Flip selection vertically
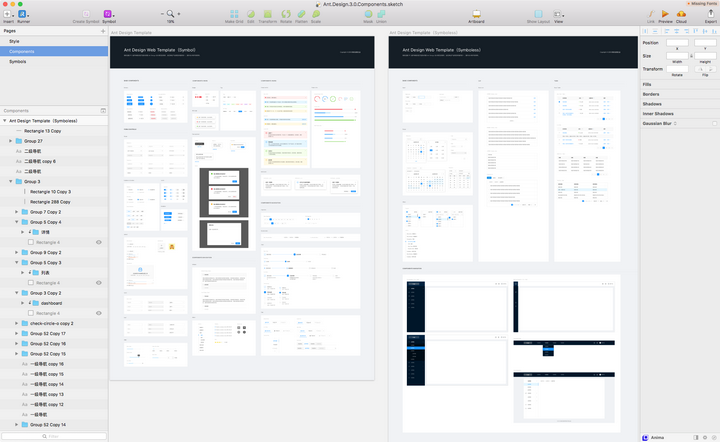Viewport: 720px width, 442px height. click(x=711, y=69)
